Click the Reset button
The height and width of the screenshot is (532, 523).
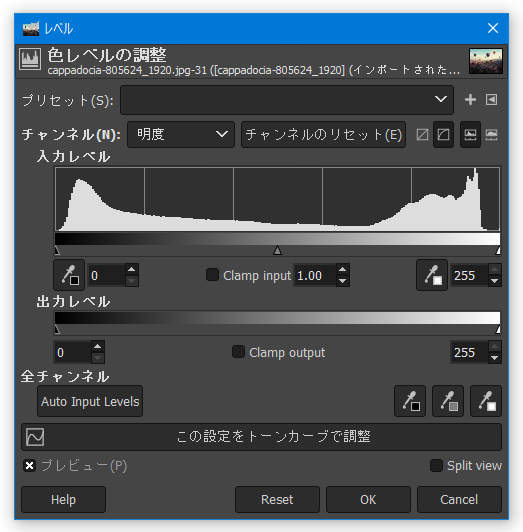(277, 499)
